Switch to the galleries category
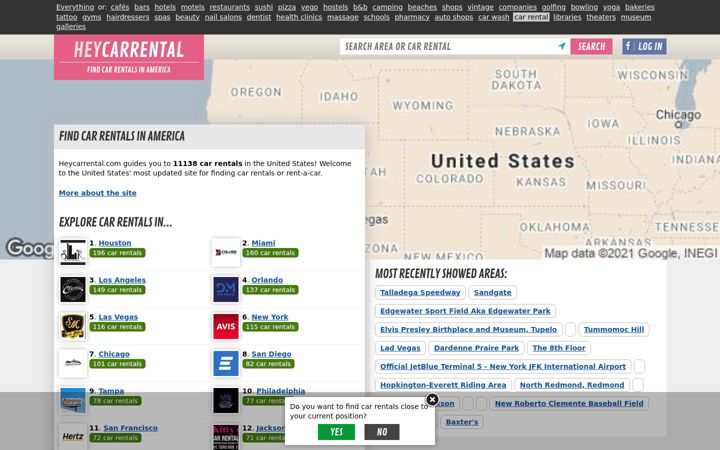Image resolution: width=720 pixels, height=450 pixels. [71, 27]
